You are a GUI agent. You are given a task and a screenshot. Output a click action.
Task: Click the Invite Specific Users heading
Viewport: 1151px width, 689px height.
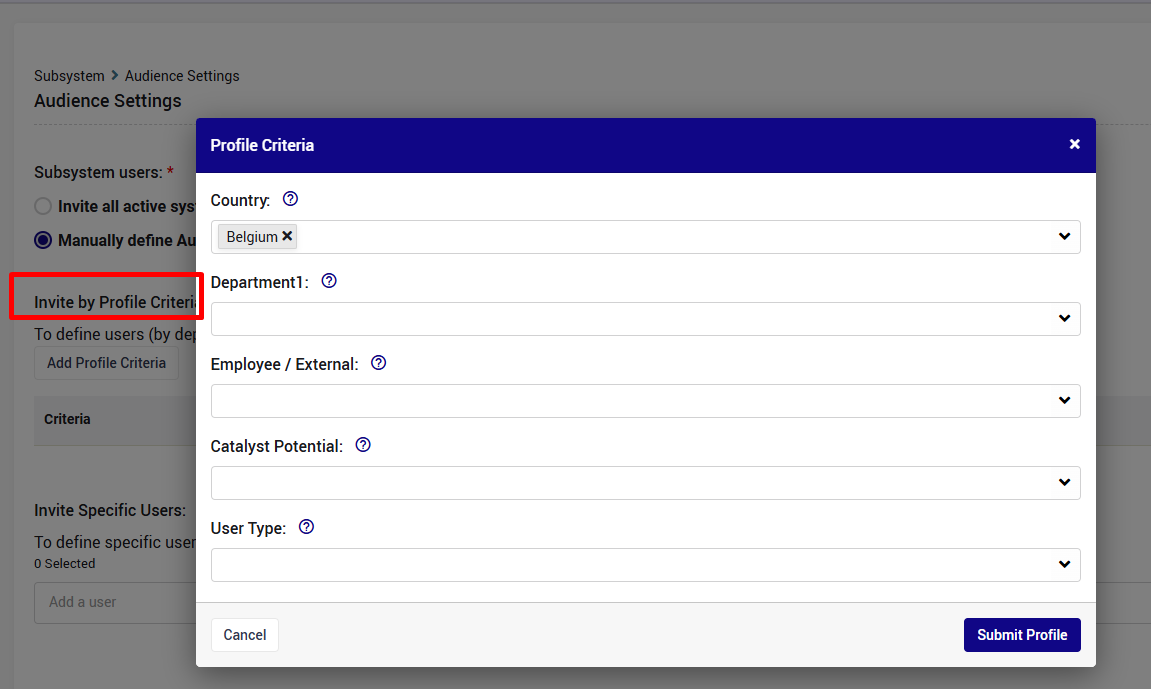coord(110,510)
